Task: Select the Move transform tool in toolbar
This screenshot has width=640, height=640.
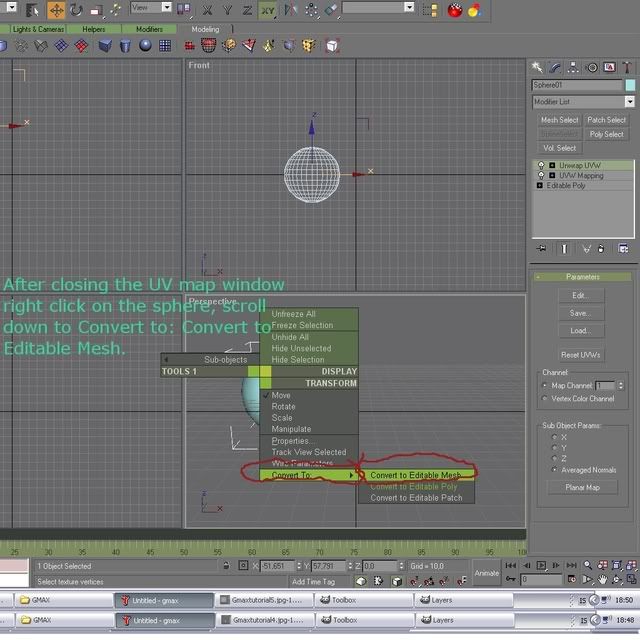Action: coord(57,10)
